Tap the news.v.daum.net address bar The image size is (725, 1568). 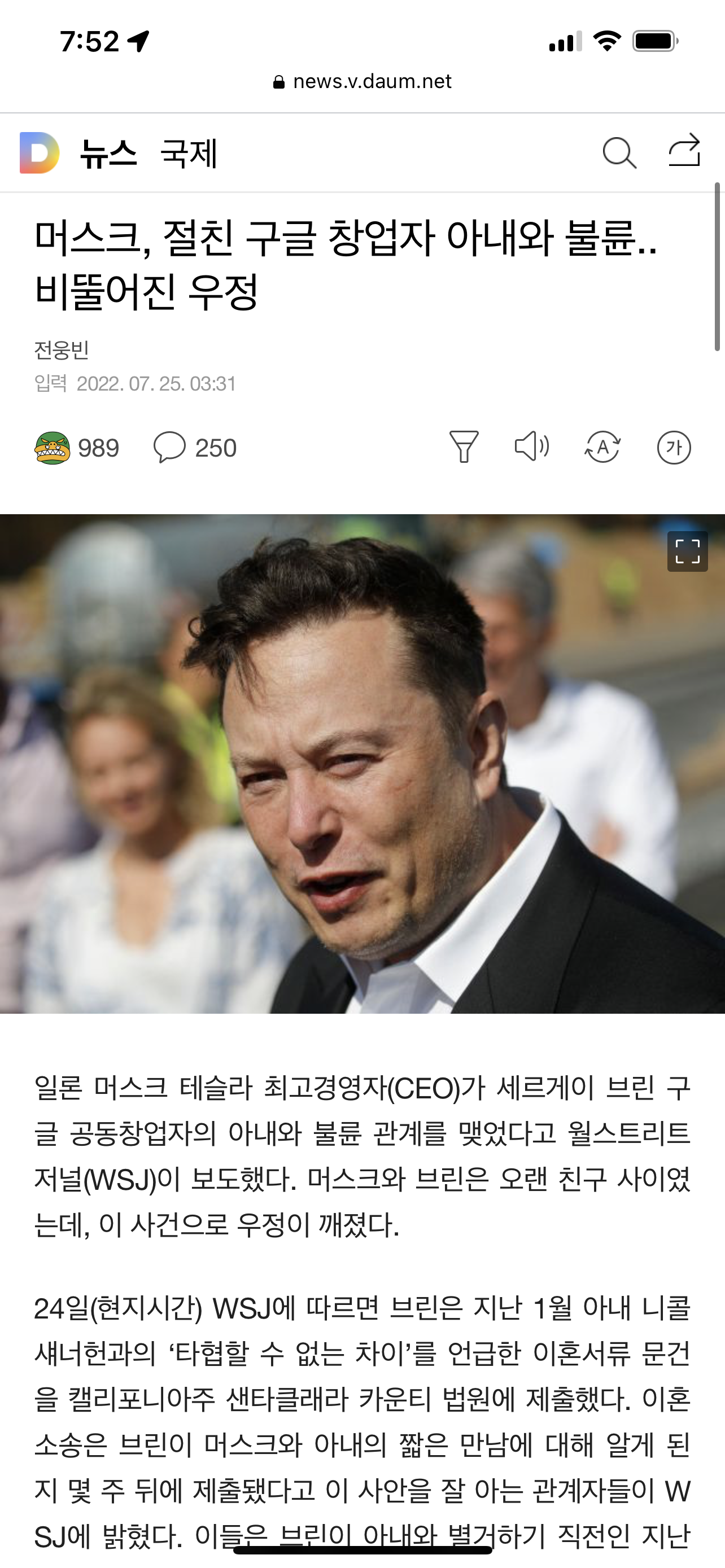363,82
